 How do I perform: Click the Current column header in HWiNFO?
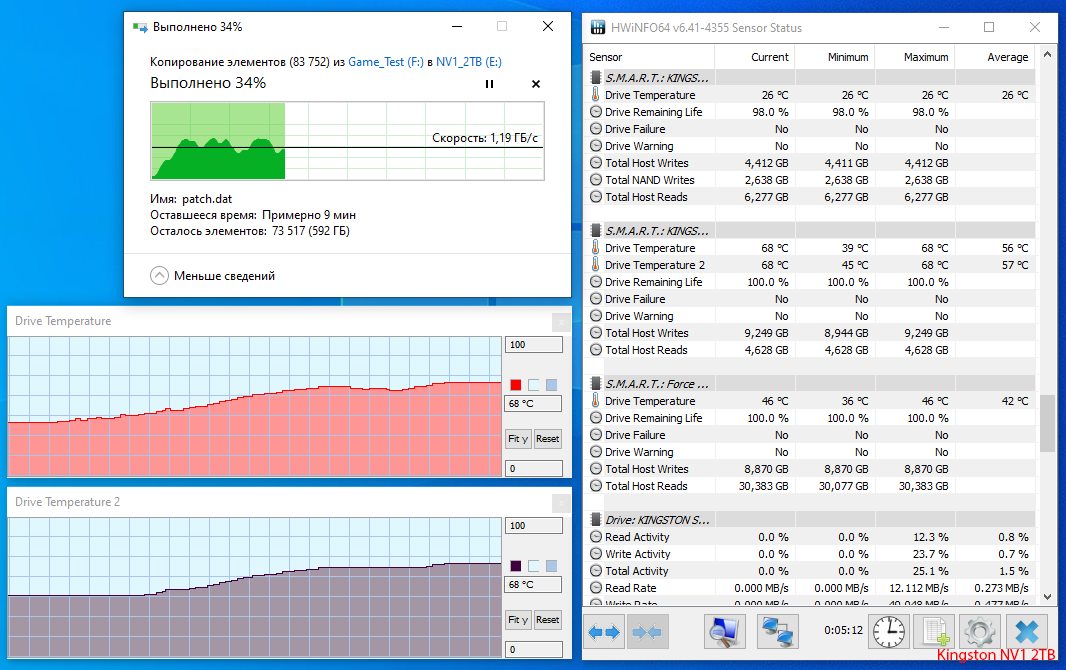point(755,57)
